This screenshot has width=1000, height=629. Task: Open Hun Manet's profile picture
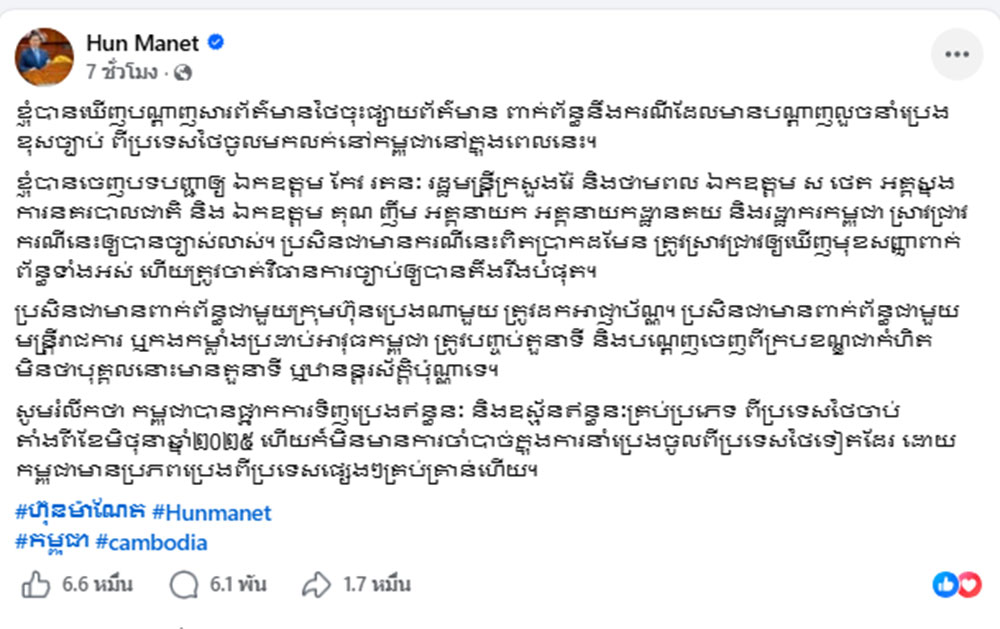coord(44,57)
